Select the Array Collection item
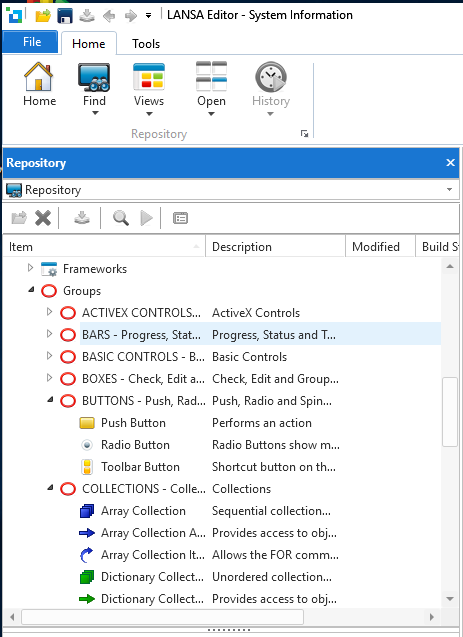This screenshot has height=637, width=463. [143, 511]
